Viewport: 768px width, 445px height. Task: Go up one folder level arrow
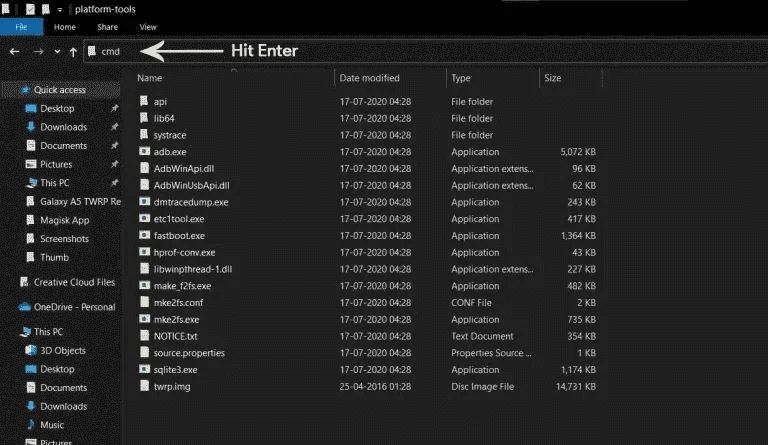click(73, 52)
